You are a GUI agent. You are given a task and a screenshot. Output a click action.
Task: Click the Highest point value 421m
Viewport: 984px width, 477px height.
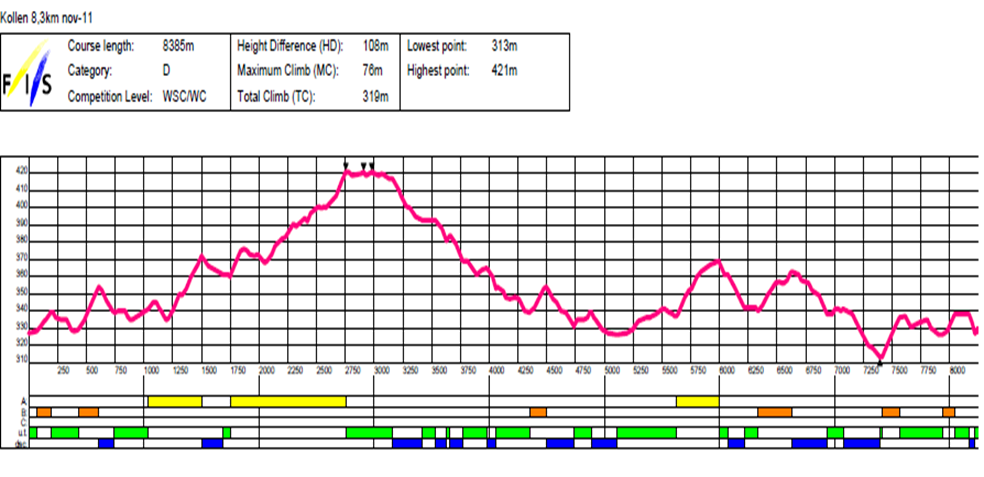(x=503, y=71)
